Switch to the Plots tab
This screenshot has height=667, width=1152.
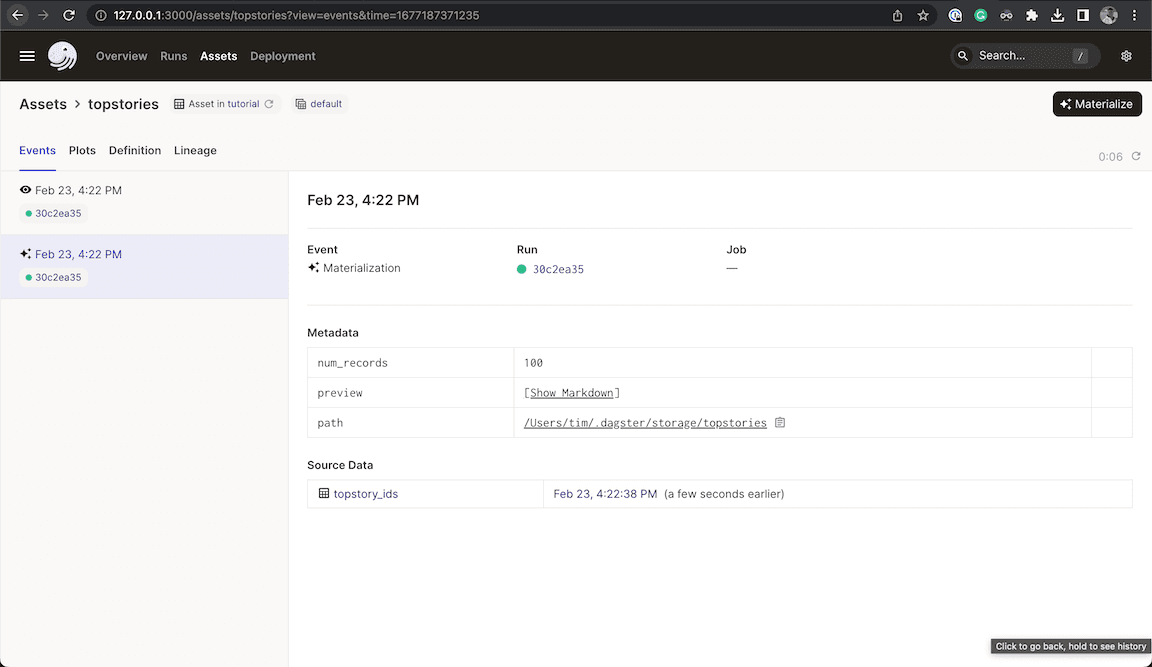(82, 150)
